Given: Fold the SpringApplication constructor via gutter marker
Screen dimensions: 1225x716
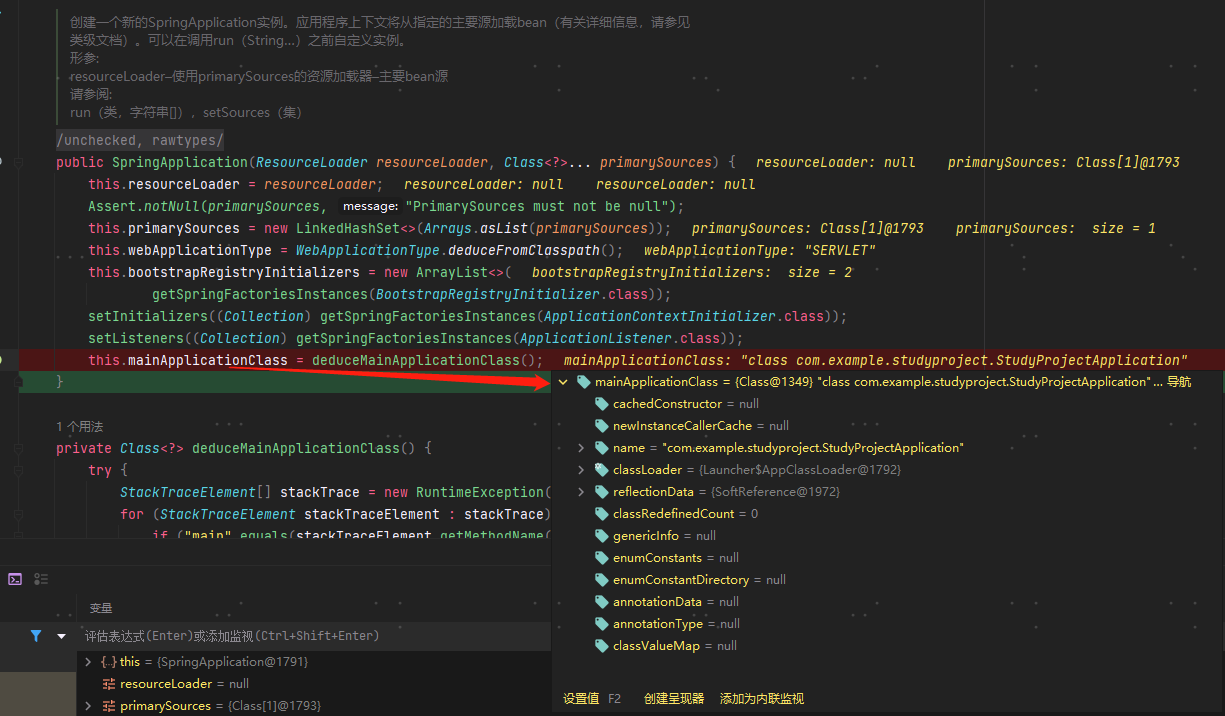Looking at the screenshot, I should pos(19,162).
